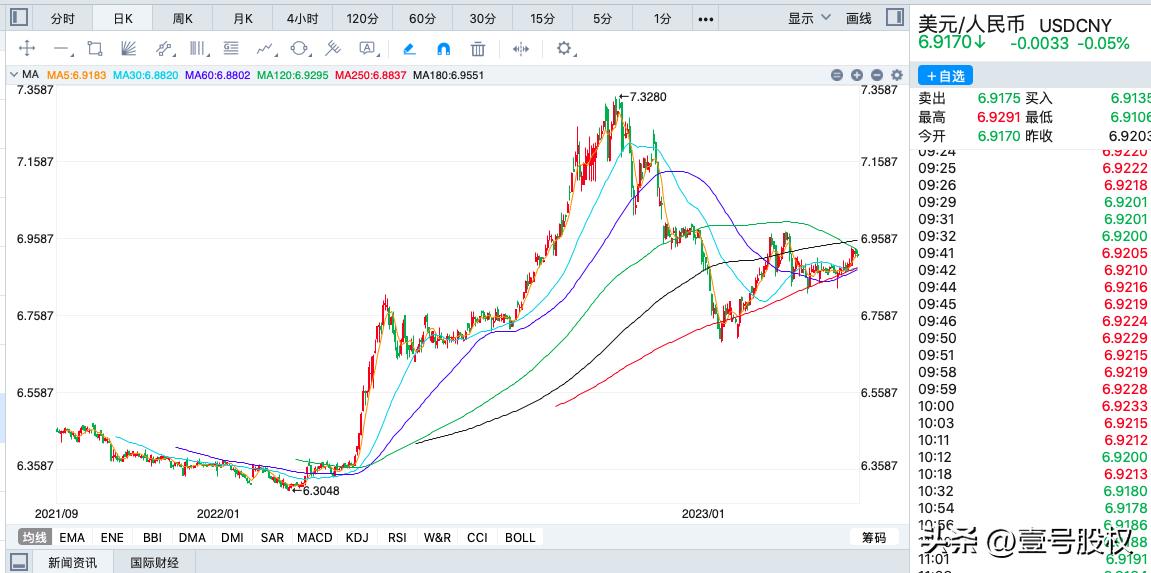Open the 筹码 chips panel

873,537
